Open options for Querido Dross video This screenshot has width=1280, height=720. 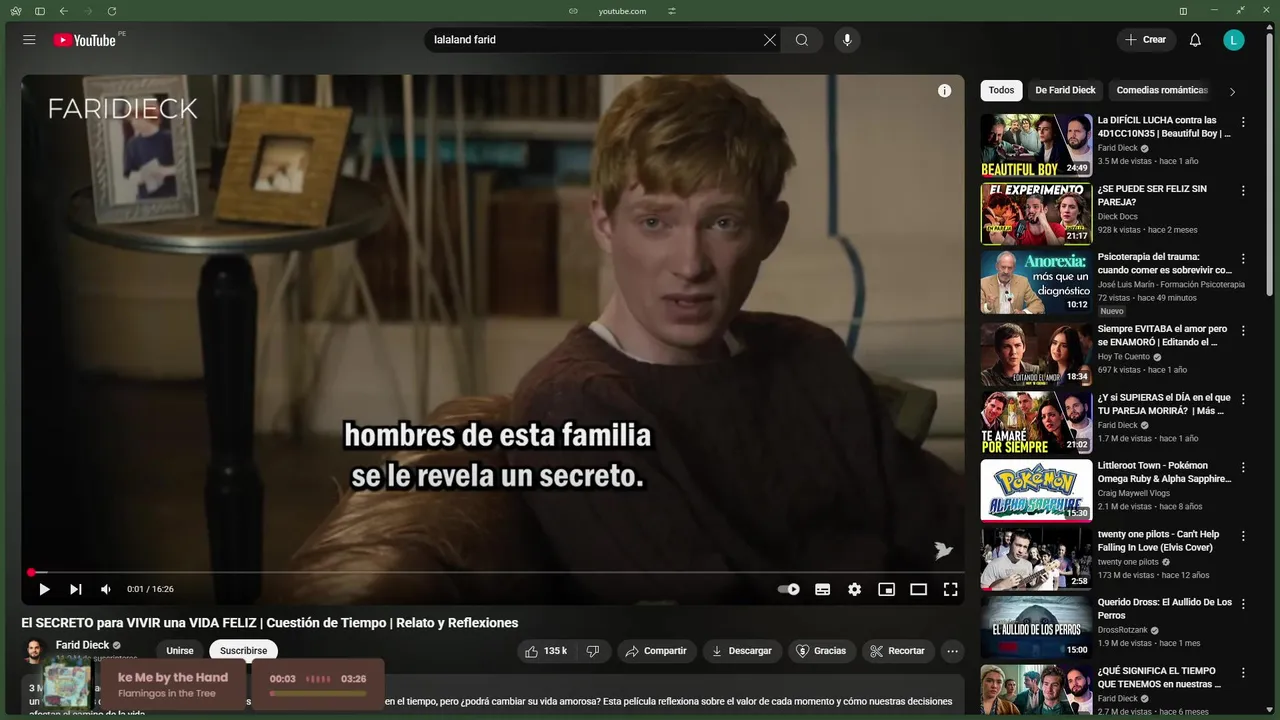point(1243,604)
